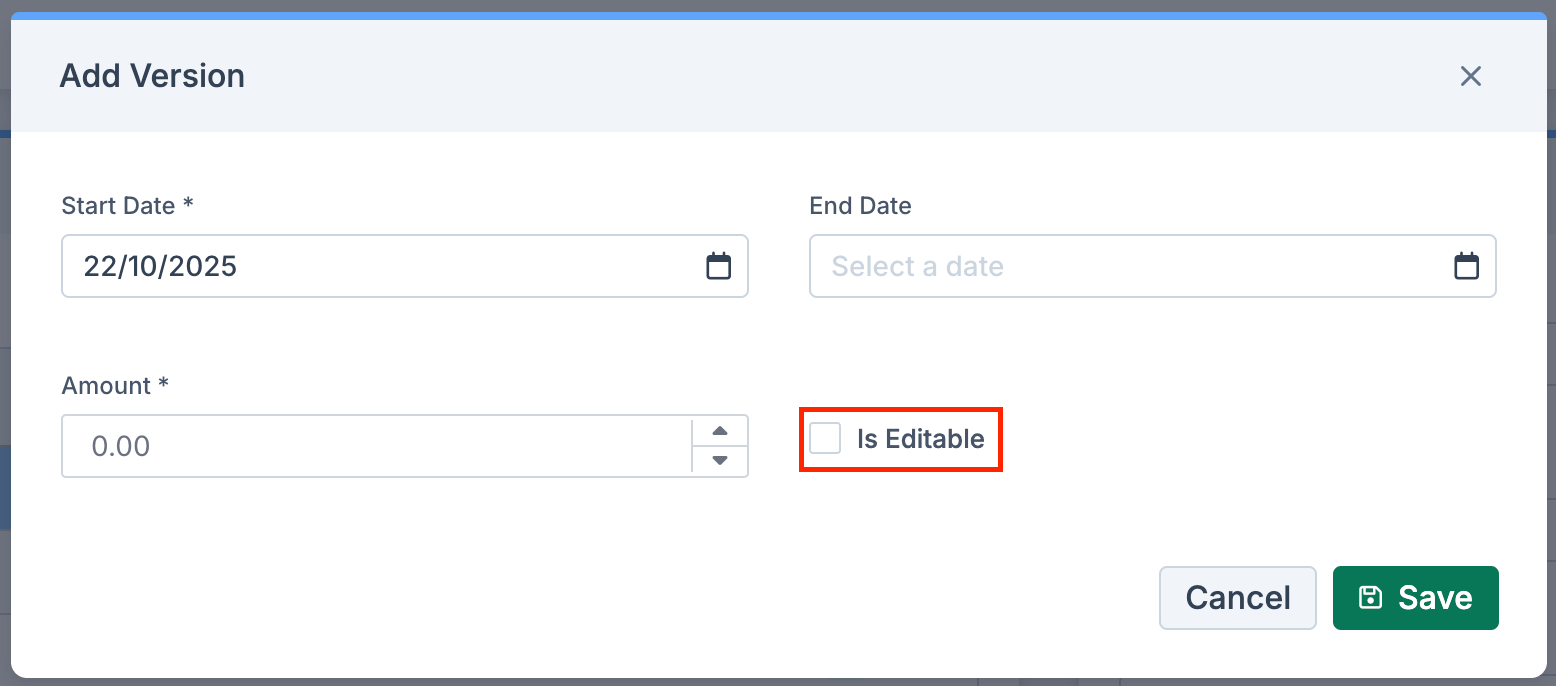Focus the Start Date input field

coord(405,266)
